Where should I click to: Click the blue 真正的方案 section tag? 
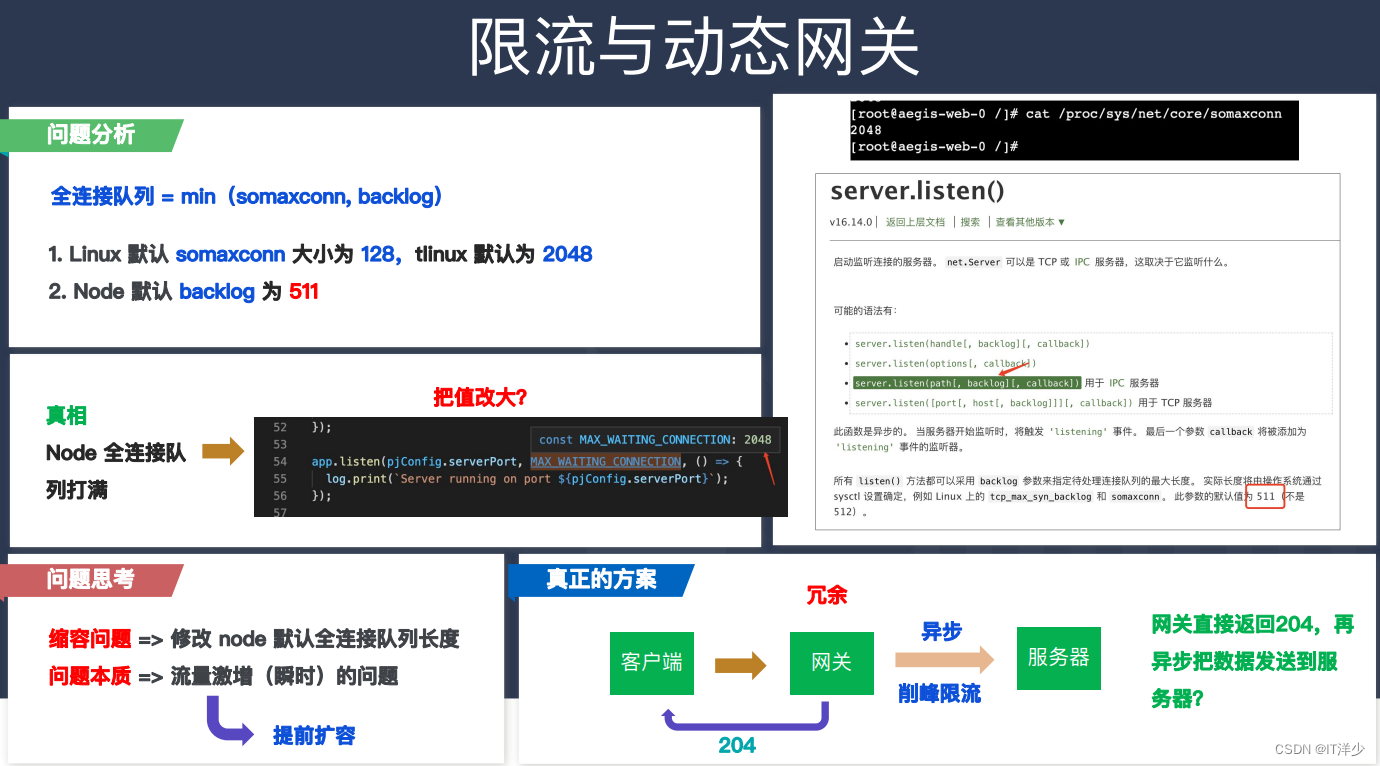[x=601, y=580]
